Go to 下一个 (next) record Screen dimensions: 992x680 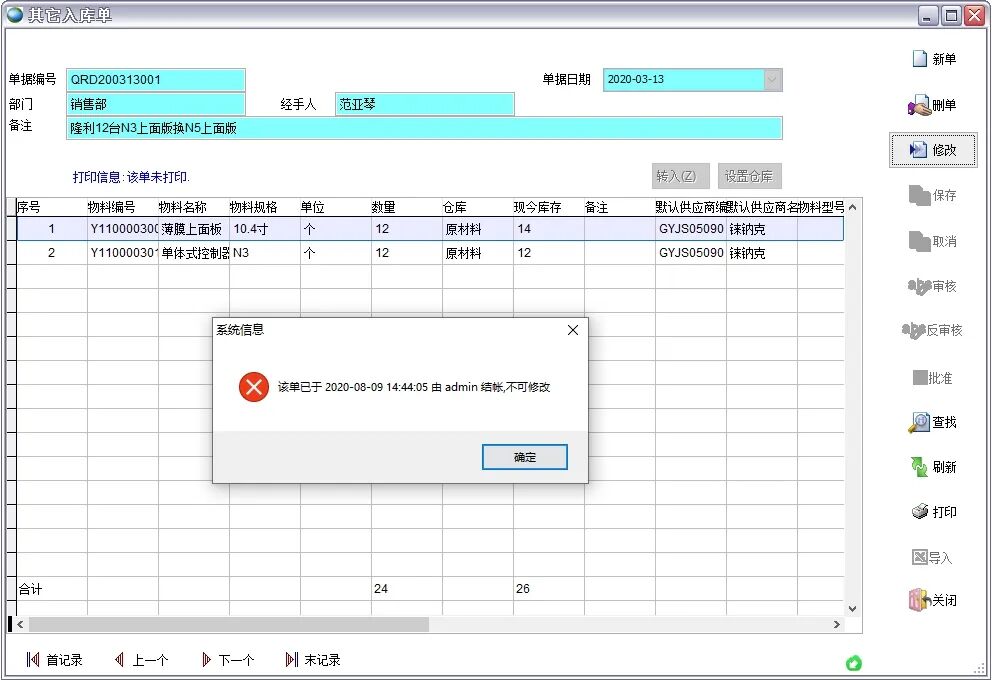(x=206, y=660)
